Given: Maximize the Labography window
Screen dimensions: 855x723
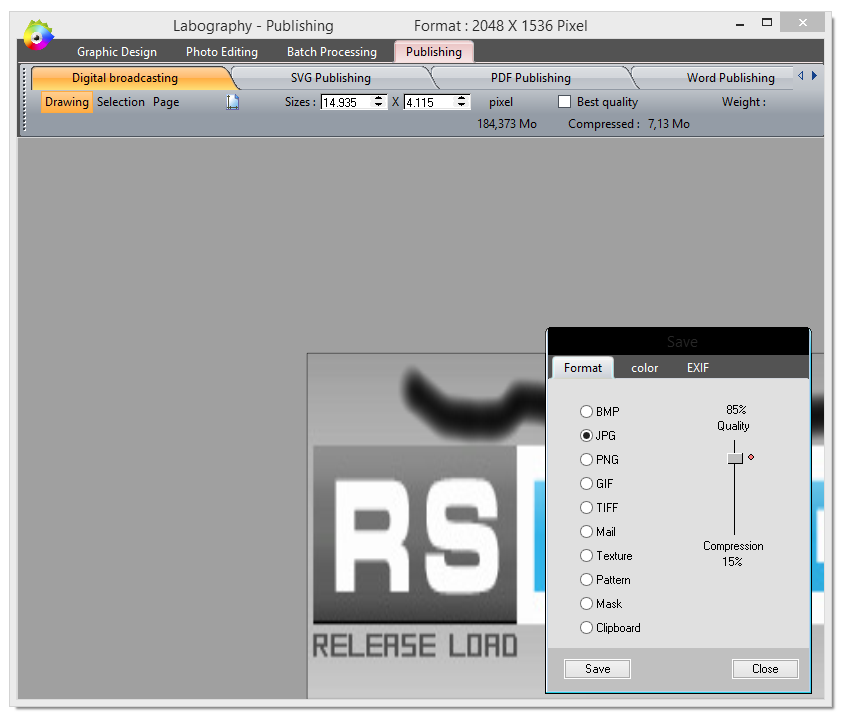Looking at the screenshot, I should click(x=767, y=22).
